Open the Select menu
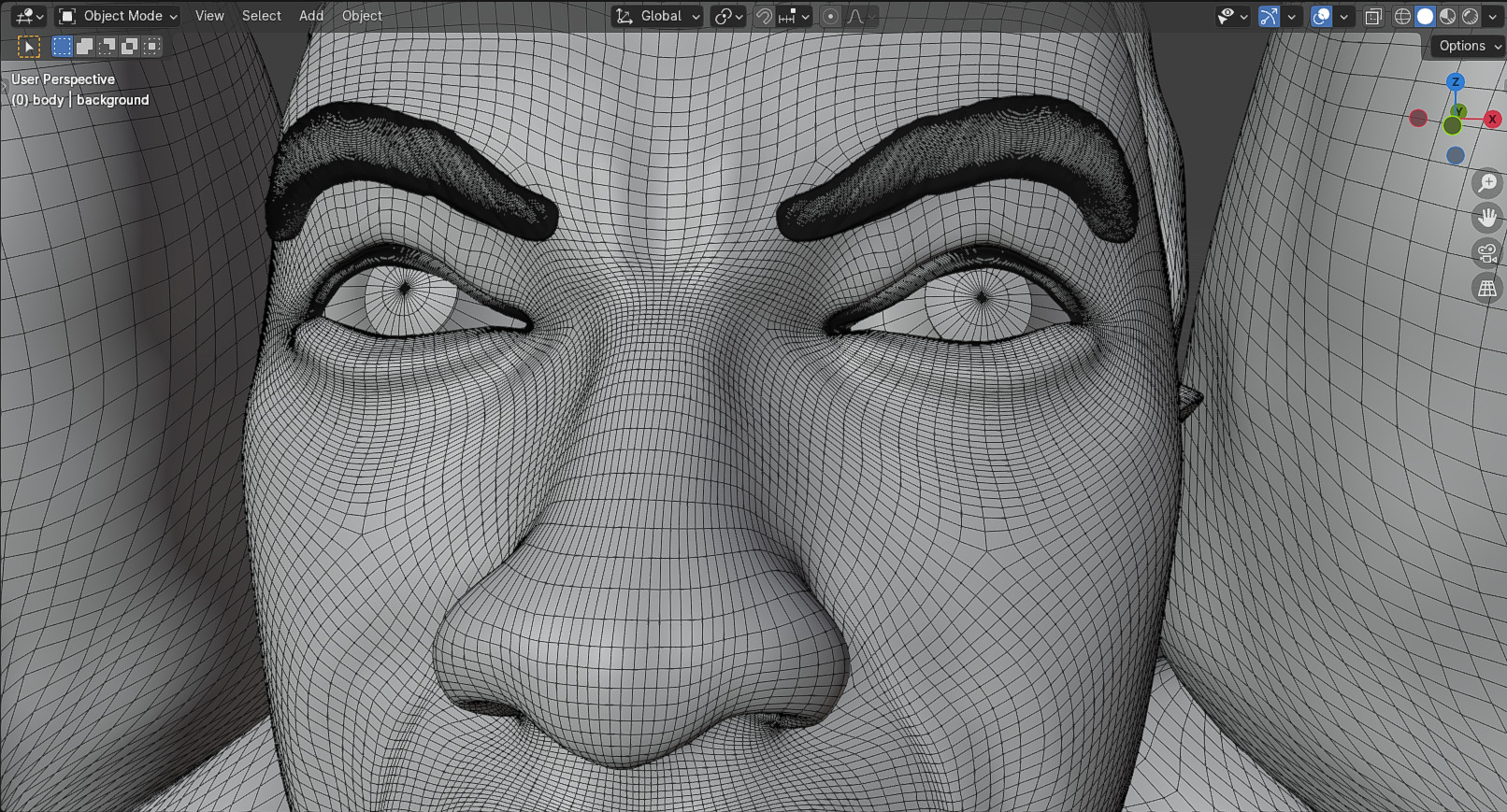1507x812 pixels. click(262, 16)
